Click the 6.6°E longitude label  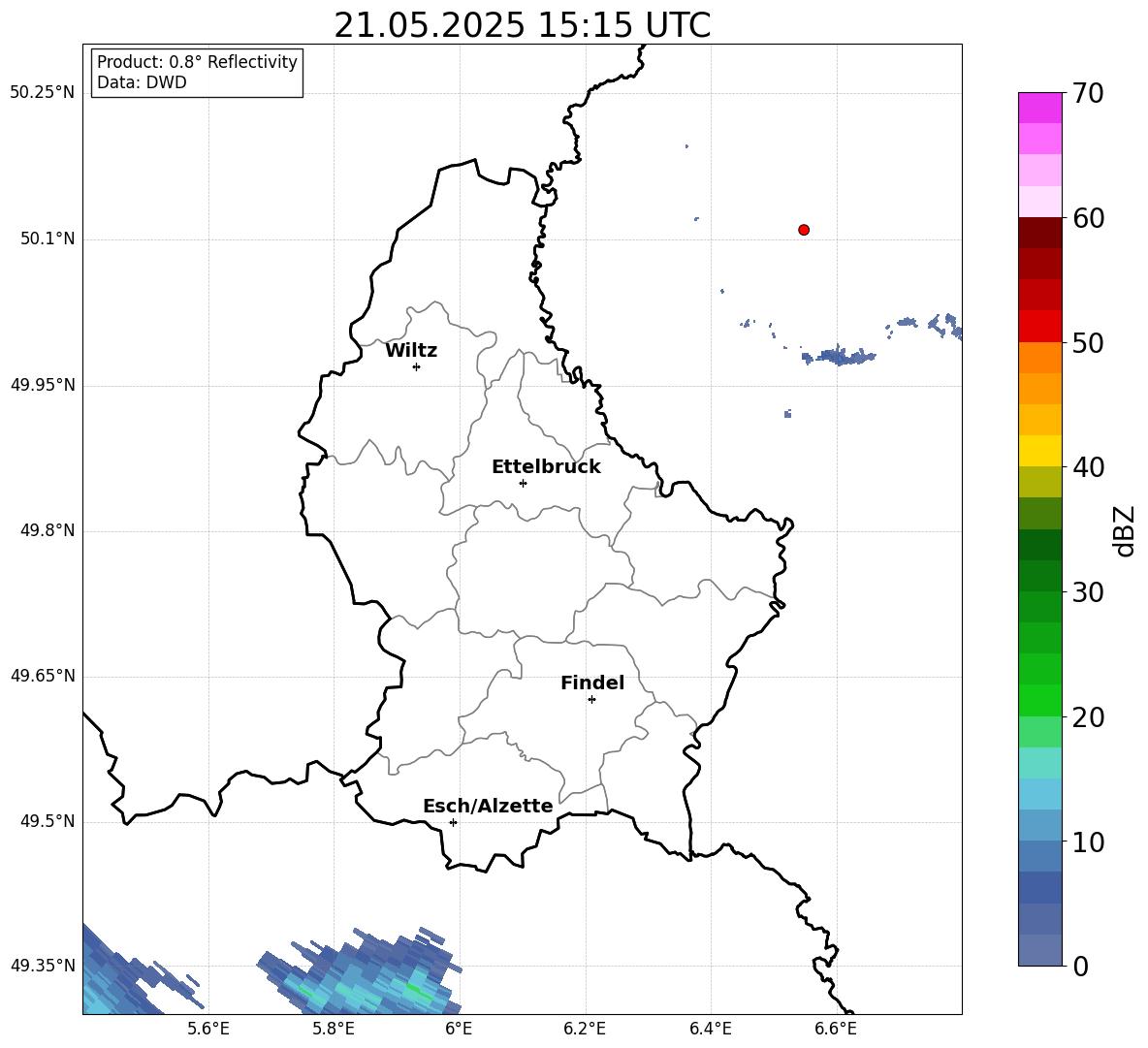836,1029
